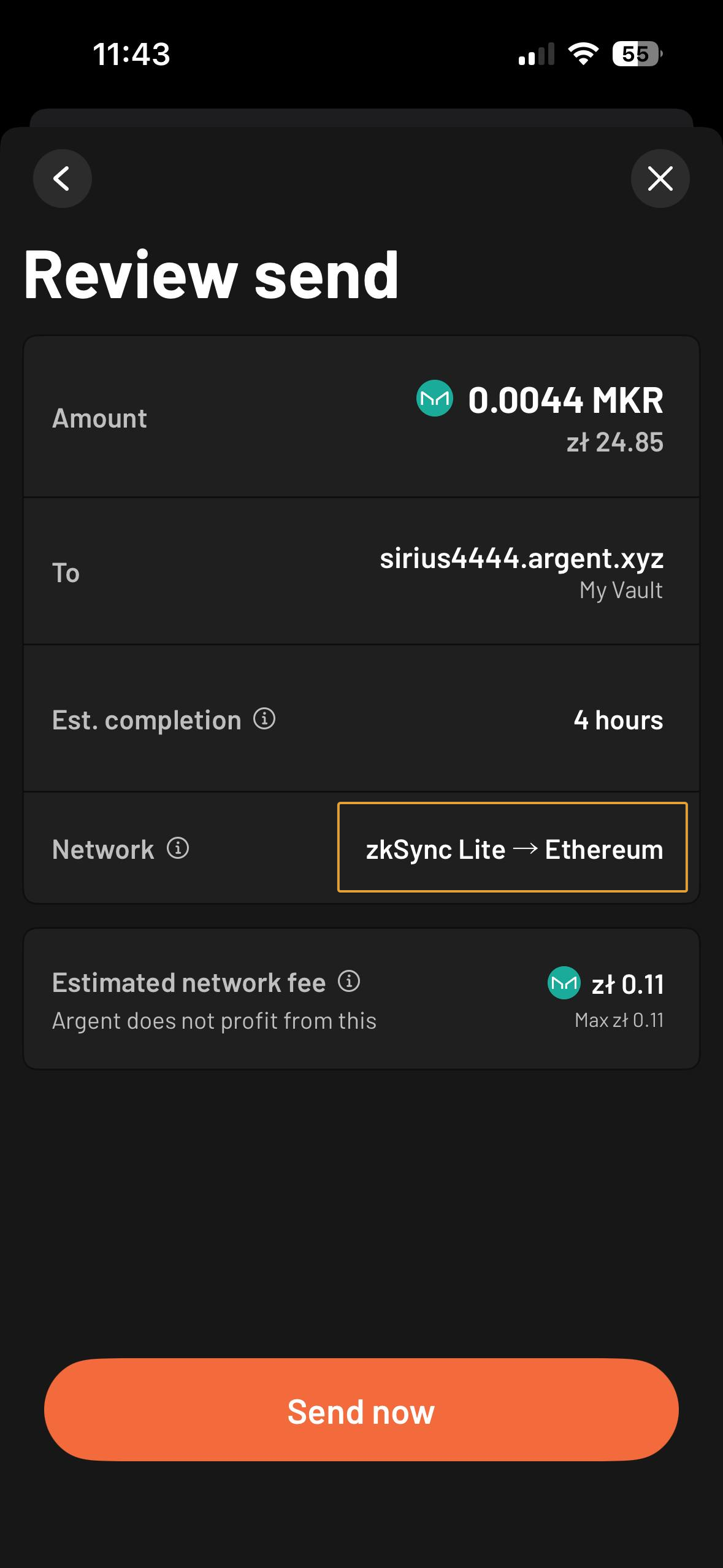Tap the Max zł 0.11 fee text
The width and height of the screenshot is (723, 1568).
click(x=619, y=1020)
